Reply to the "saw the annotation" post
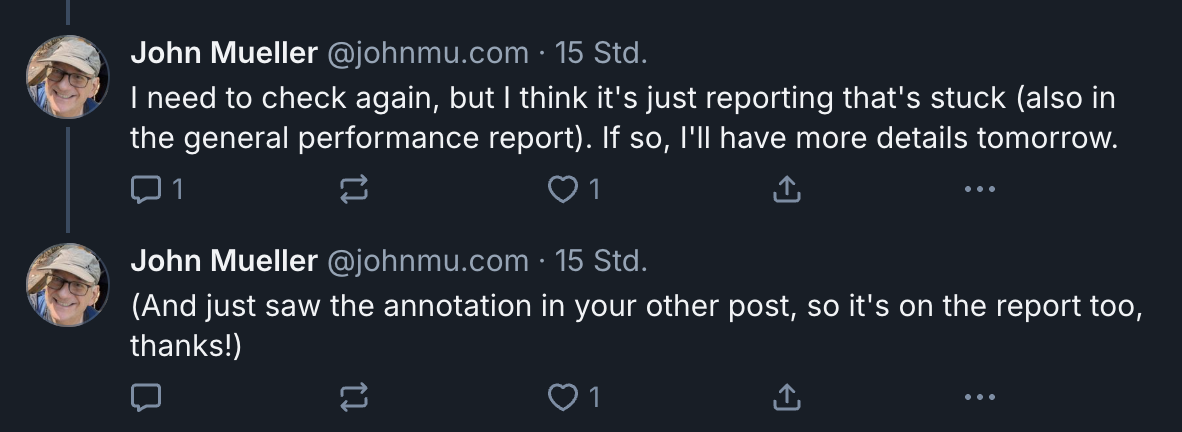 pyautogui.click(x=146, y=398)
